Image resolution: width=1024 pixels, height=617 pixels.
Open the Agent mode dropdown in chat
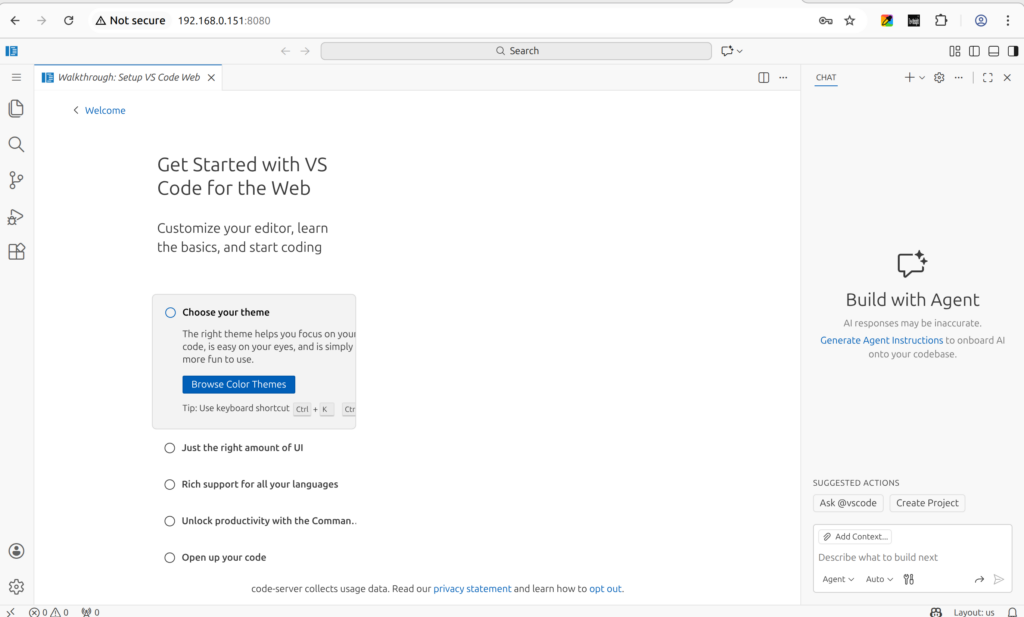coord(838,579)
